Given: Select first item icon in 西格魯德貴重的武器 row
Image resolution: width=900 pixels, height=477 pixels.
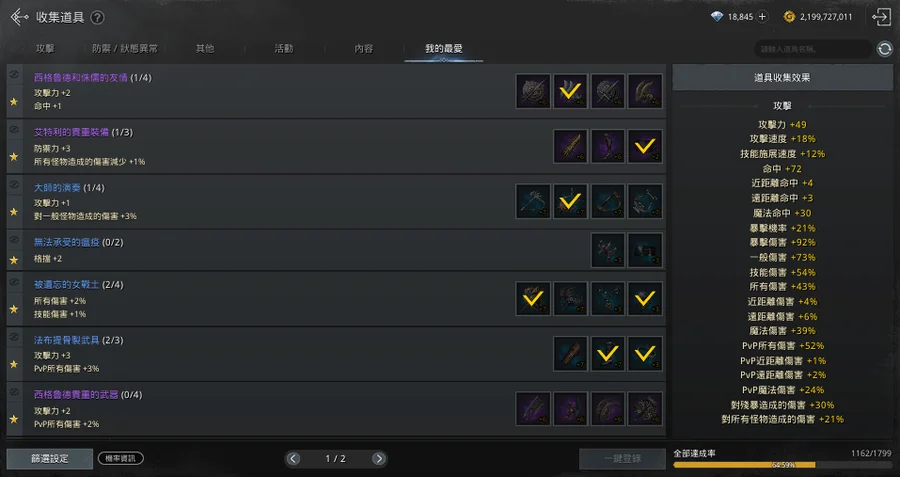Looking at the screenshot, I should tap(533, 409).
